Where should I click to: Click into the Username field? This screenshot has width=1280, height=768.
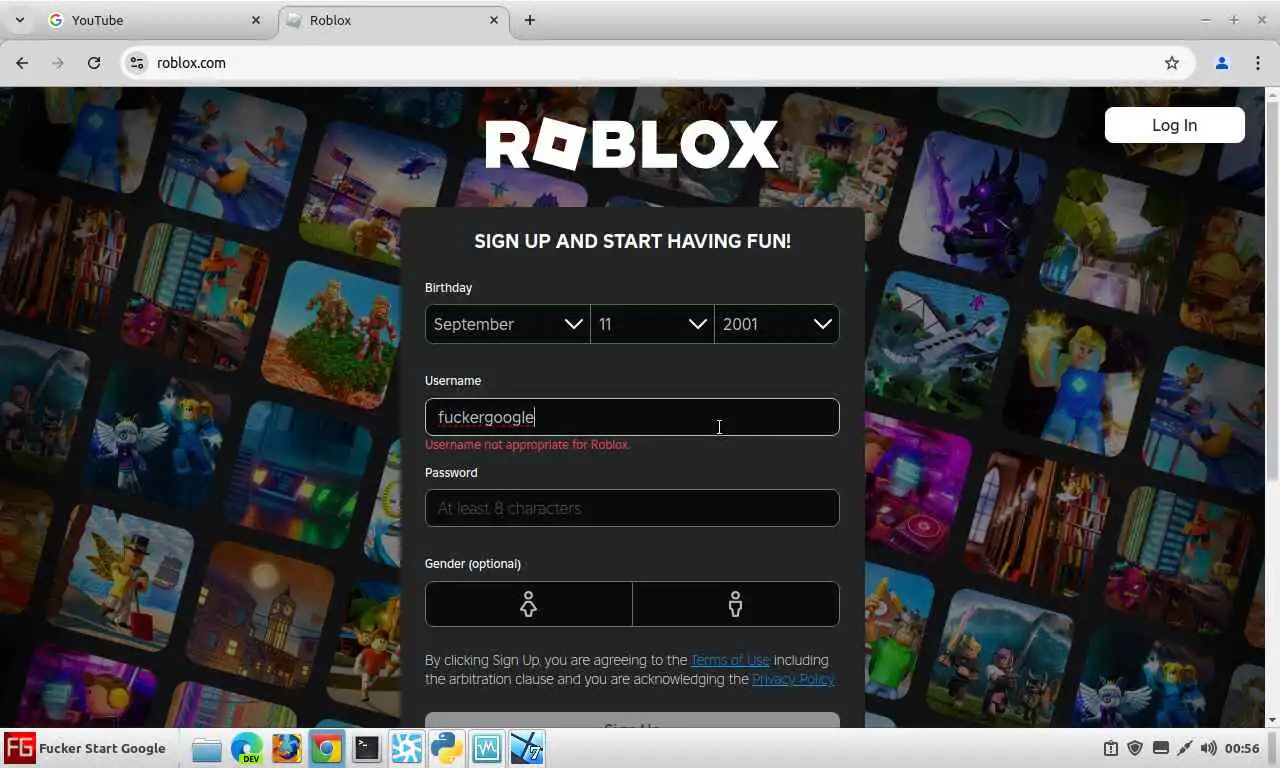click(x=632, y=417)
